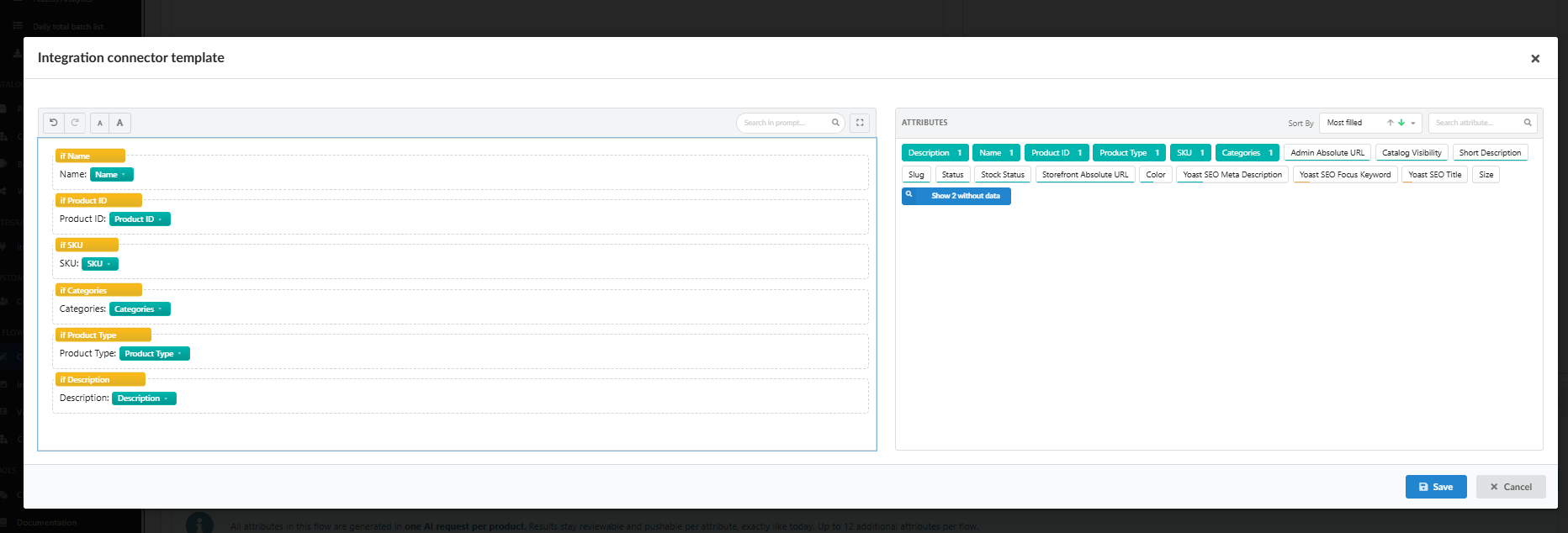Insert the Name attribute from attributes panel

pos(996,153)
